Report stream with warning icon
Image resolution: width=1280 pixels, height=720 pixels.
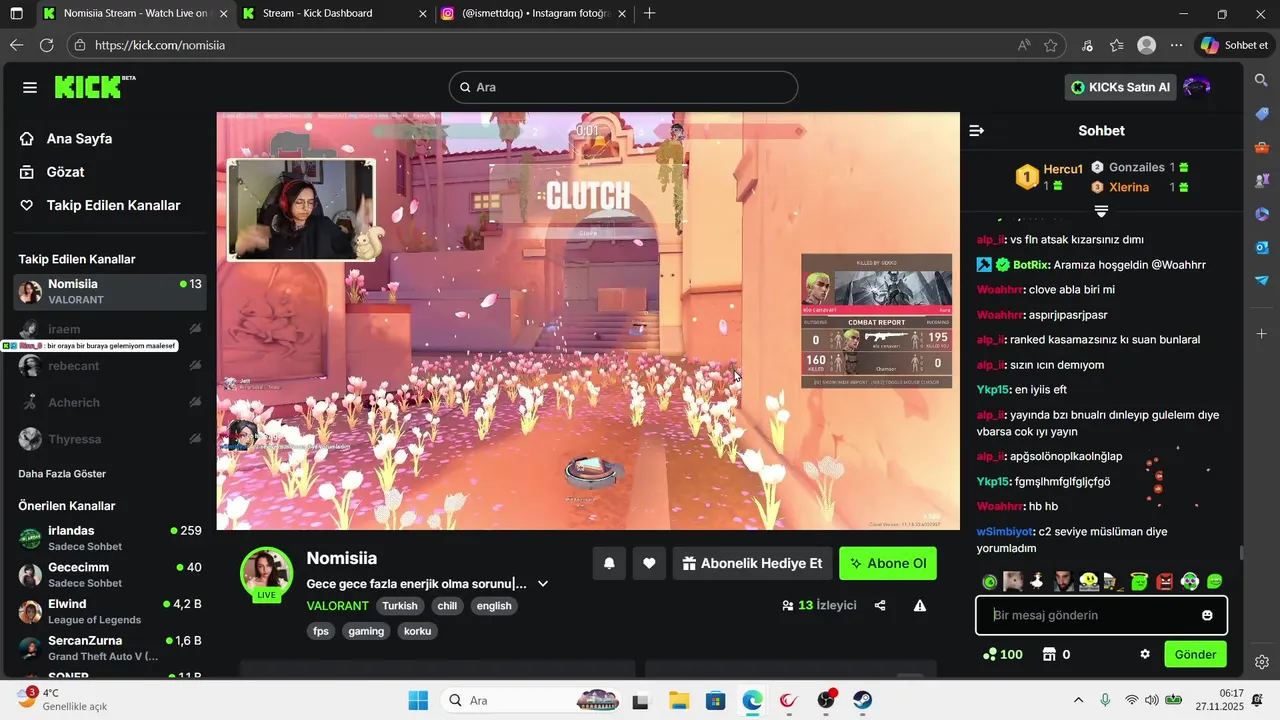[920, 605]
